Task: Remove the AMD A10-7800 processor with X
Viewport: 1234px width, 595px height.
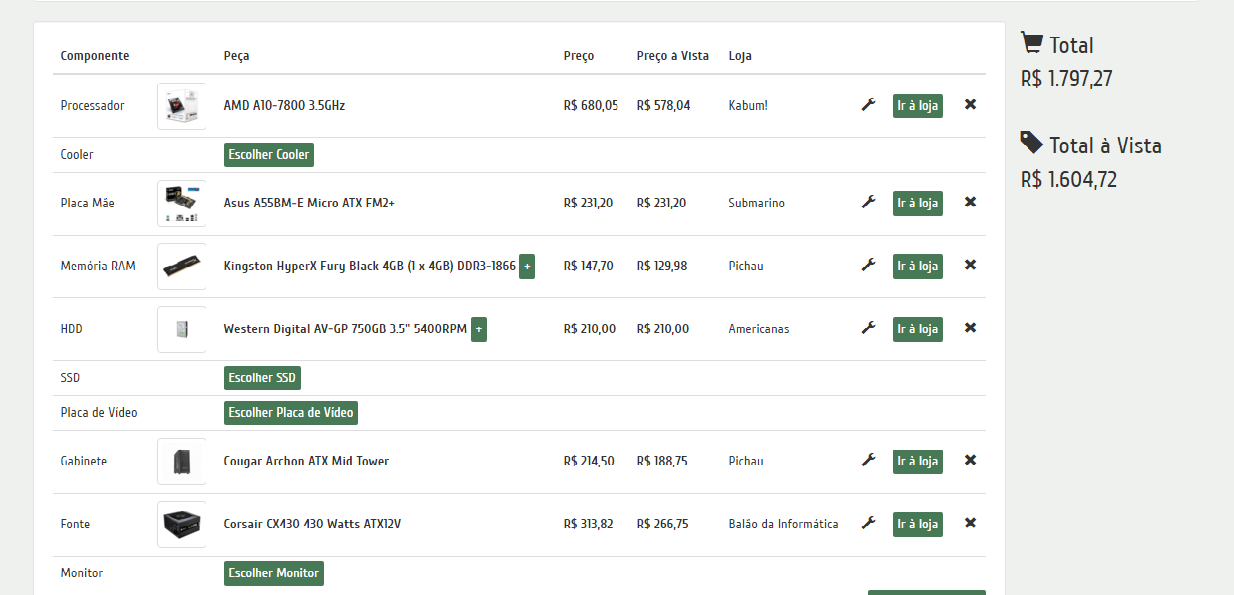Action: coord(970,104)
